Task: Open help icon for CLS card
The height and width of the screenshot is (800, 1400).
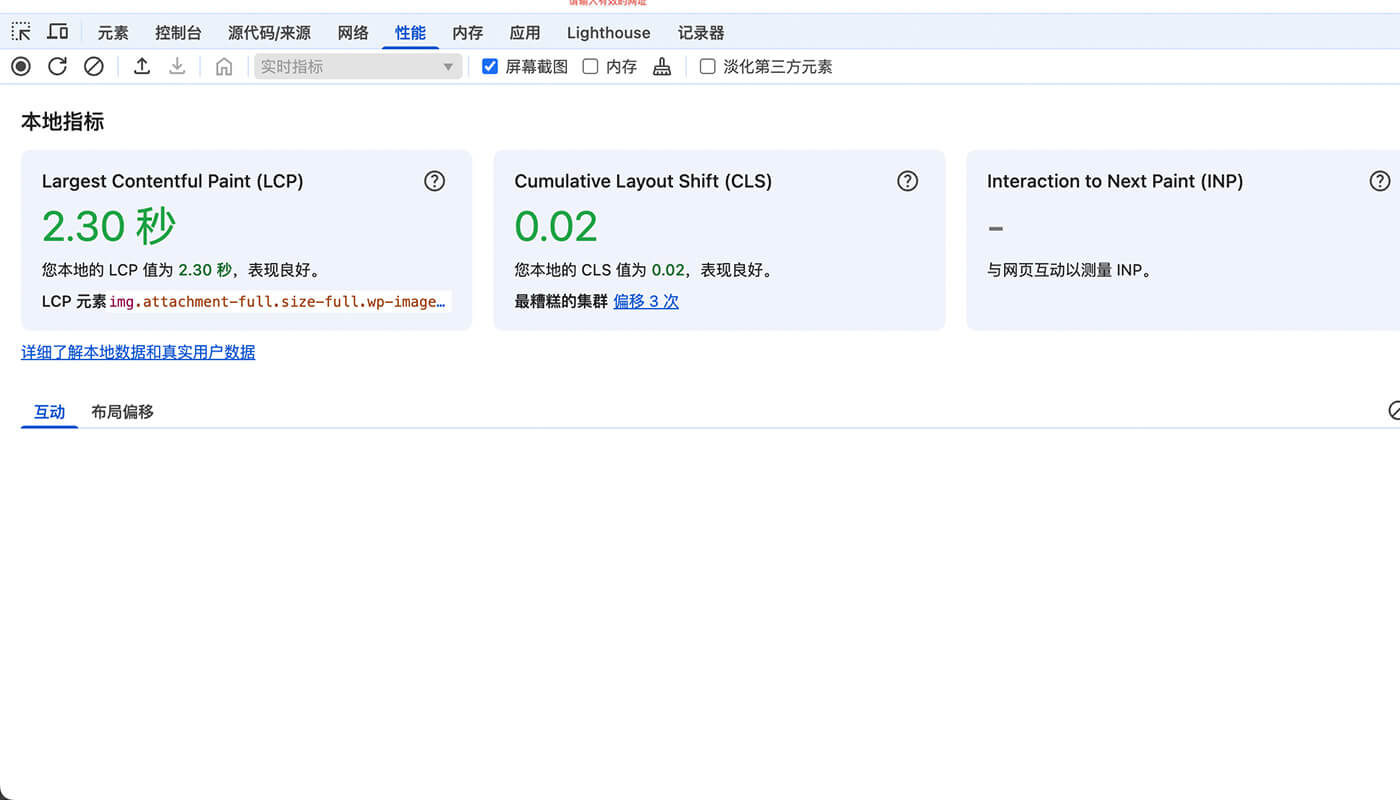Action: [907, 181]
